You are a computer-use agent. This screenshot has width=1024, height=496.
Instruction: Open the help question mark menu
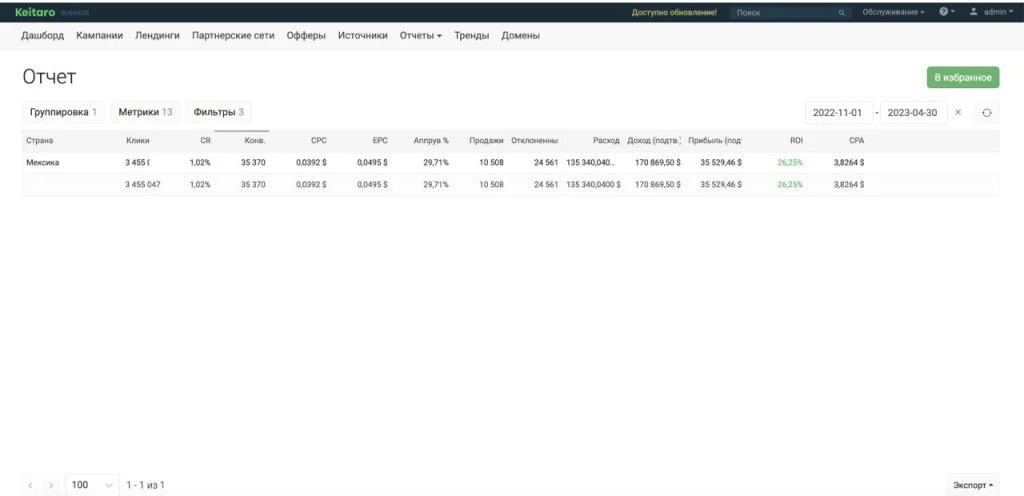coord(947,12)
